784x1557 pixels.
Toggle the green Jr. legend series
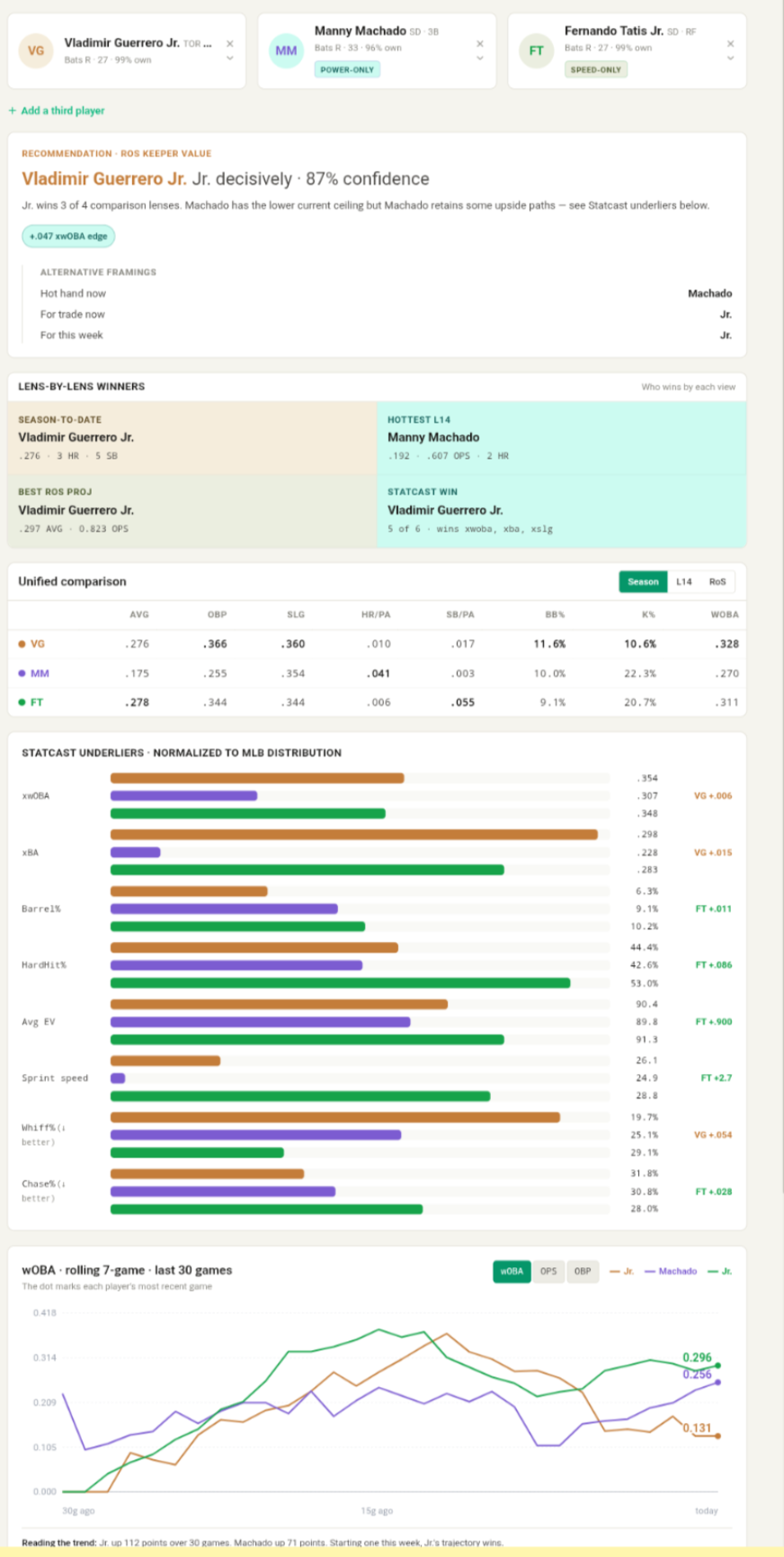720,1272
